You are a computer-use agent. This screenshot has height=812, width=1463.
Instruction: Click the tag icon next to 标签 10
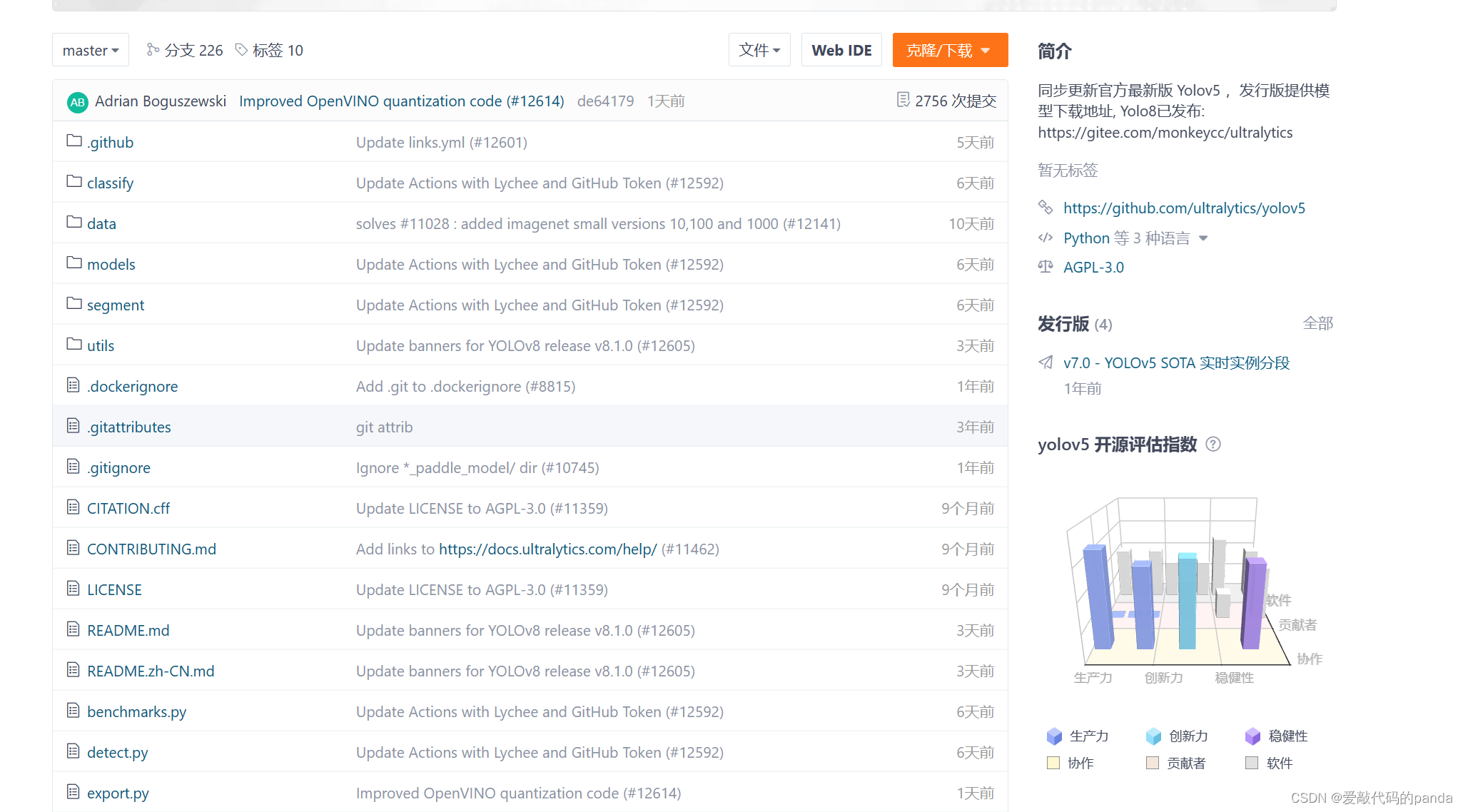tap(241, 50)
